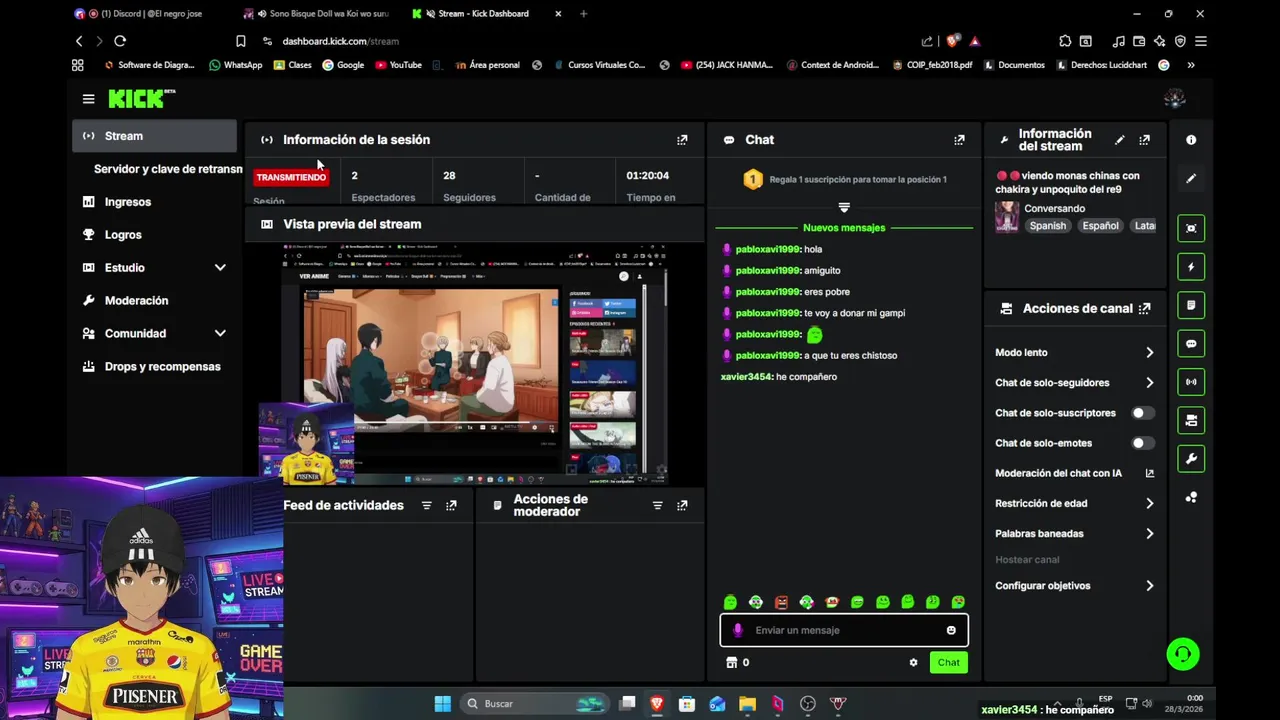Toggle the broadcast session widget in right rail
1280x720 pixels.
(x=1191, y=382)
